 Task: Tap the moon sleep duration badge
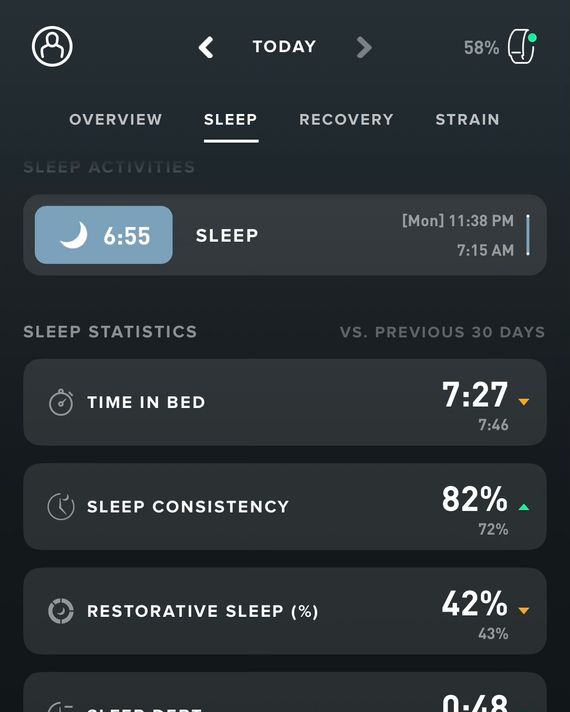(104, 235)
